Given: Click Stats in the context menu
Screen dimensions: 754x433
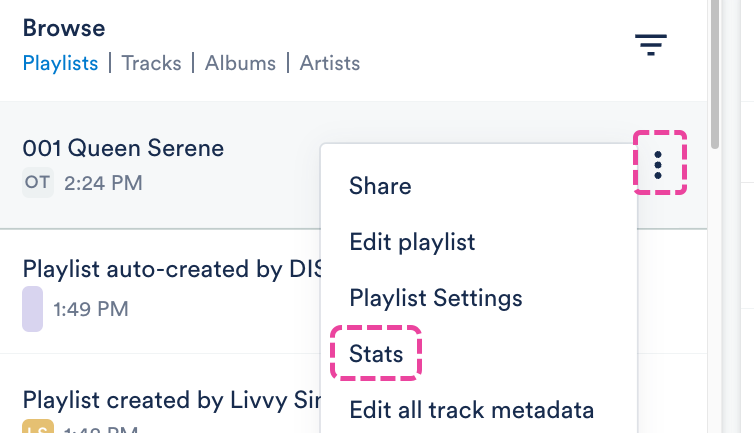Looking at the screenshot, I should click(376, 354).
